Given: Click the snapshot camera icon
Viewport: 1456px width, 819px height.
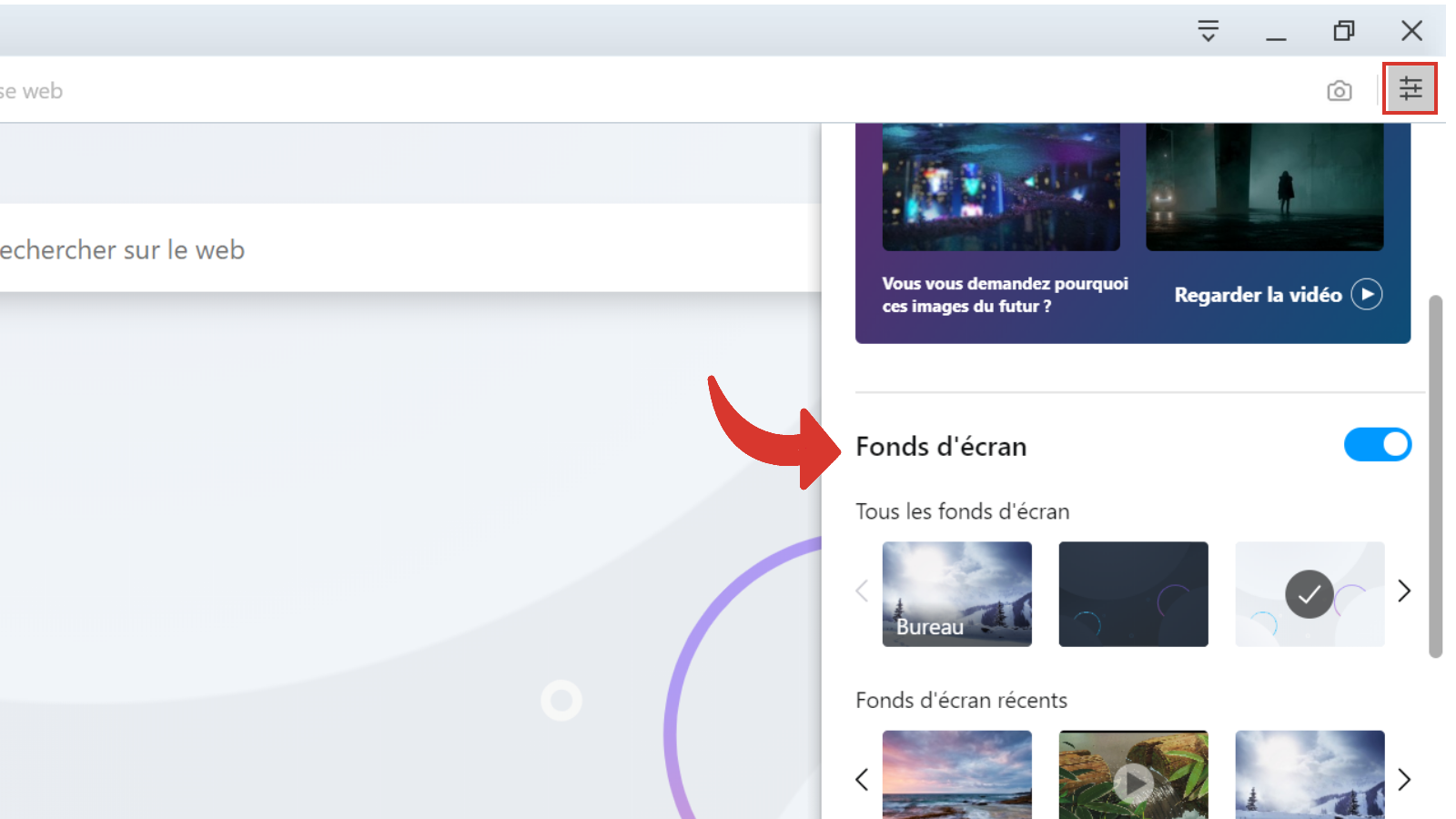Looking at the screenshot, I should tap(1339, 91).
